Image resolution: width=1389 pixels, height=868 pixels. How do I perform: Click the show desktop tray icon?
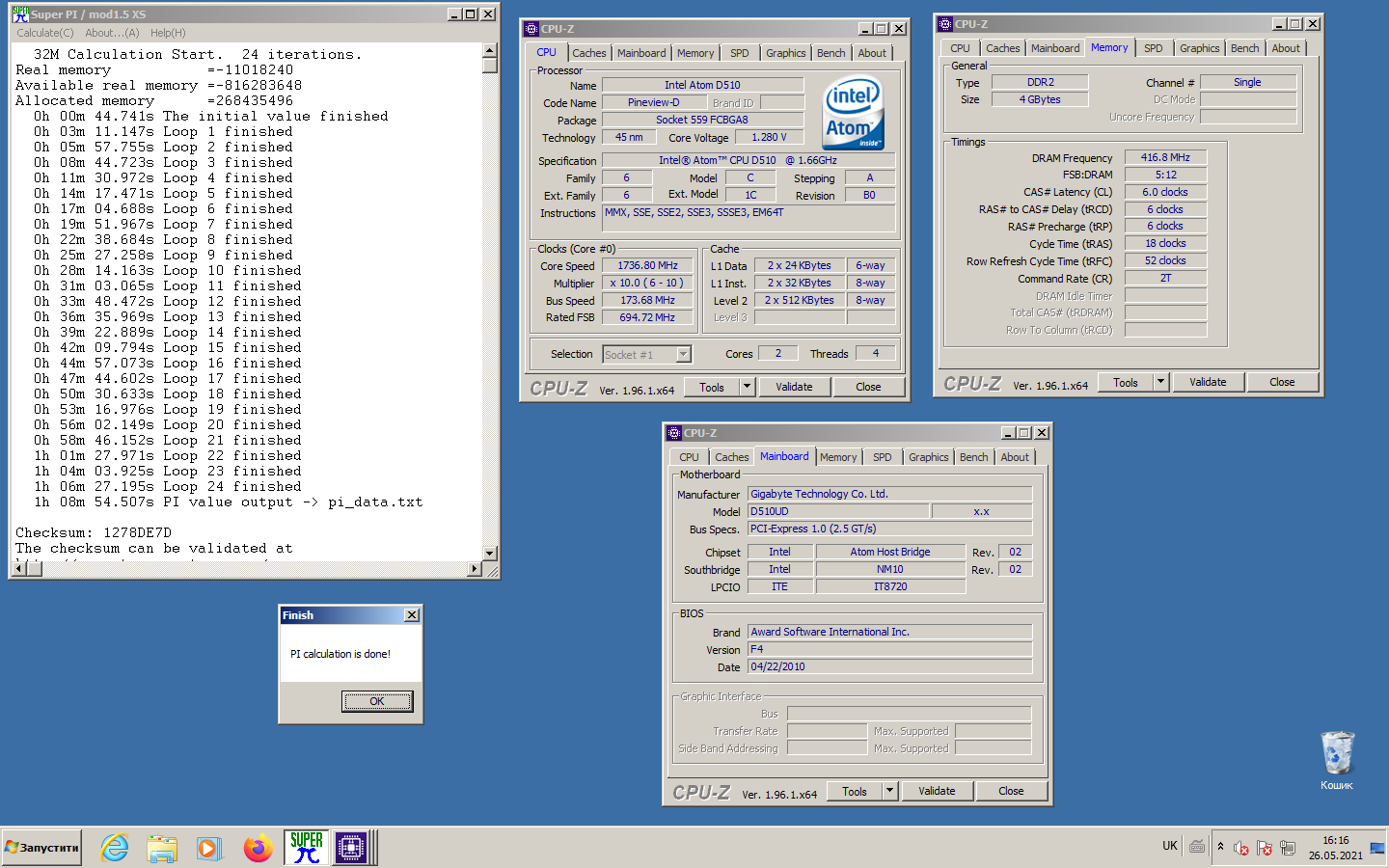click(1376, 849)
